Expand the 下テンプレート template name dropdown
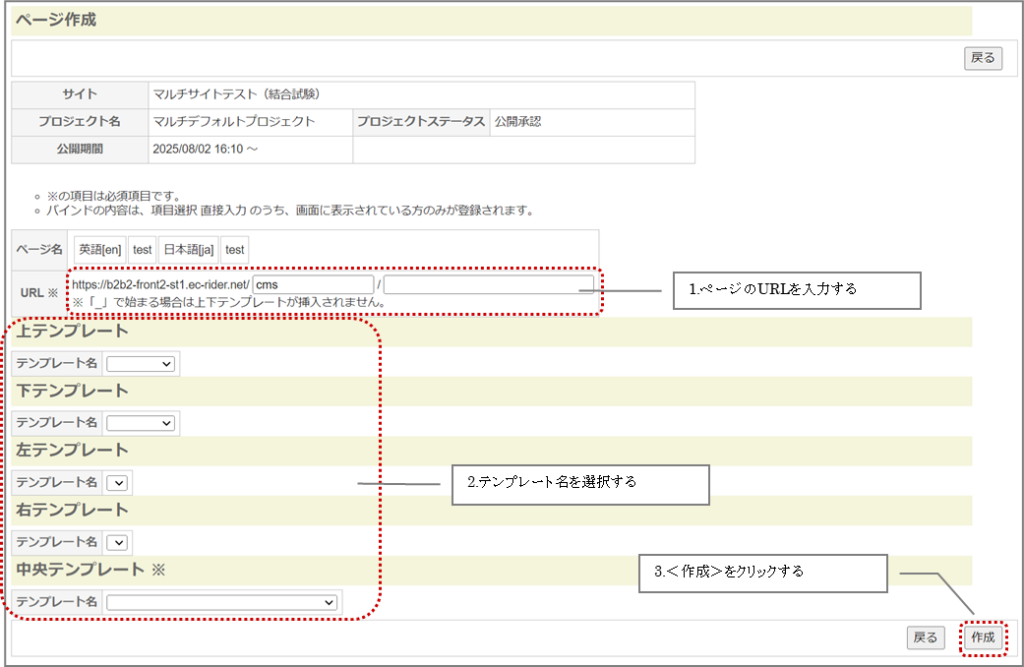The height and width of the screenshot is (667, 1024). [141, 423]
